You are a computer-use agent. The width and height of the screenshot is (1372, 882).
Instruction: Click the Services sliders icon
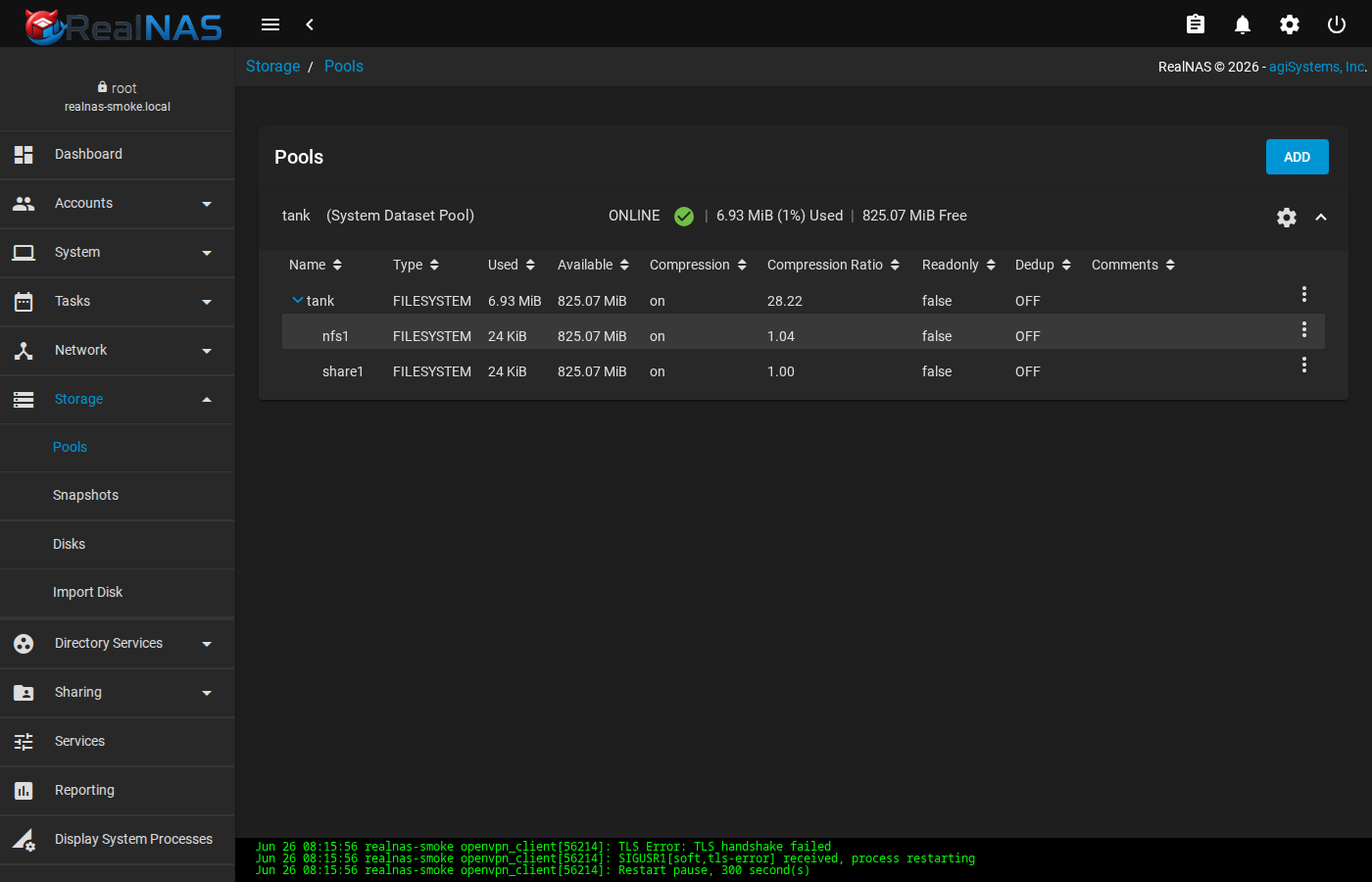pyautogui.click(x=24, y=742)
